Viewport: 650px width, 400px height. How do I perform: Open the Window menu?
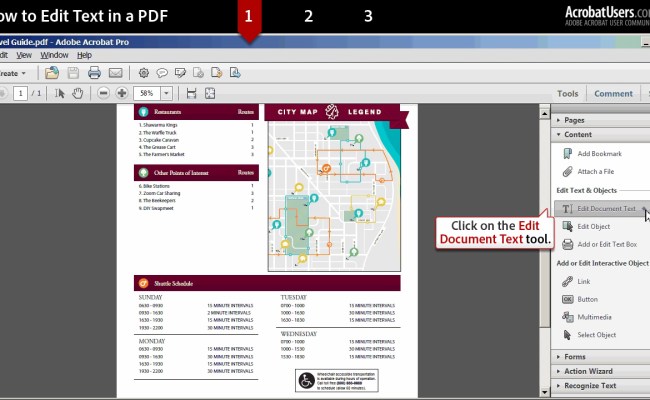coord(54,55)
